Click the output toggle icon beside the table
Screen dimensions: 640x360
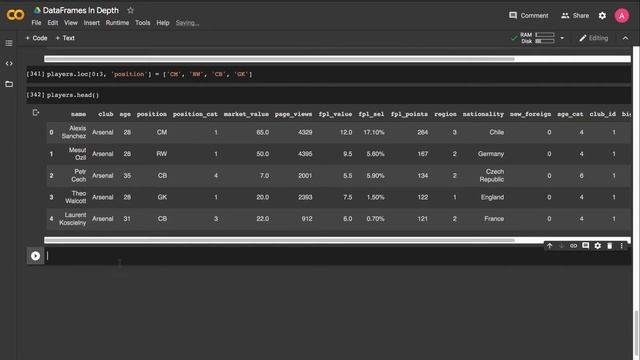tap(36, 113)
